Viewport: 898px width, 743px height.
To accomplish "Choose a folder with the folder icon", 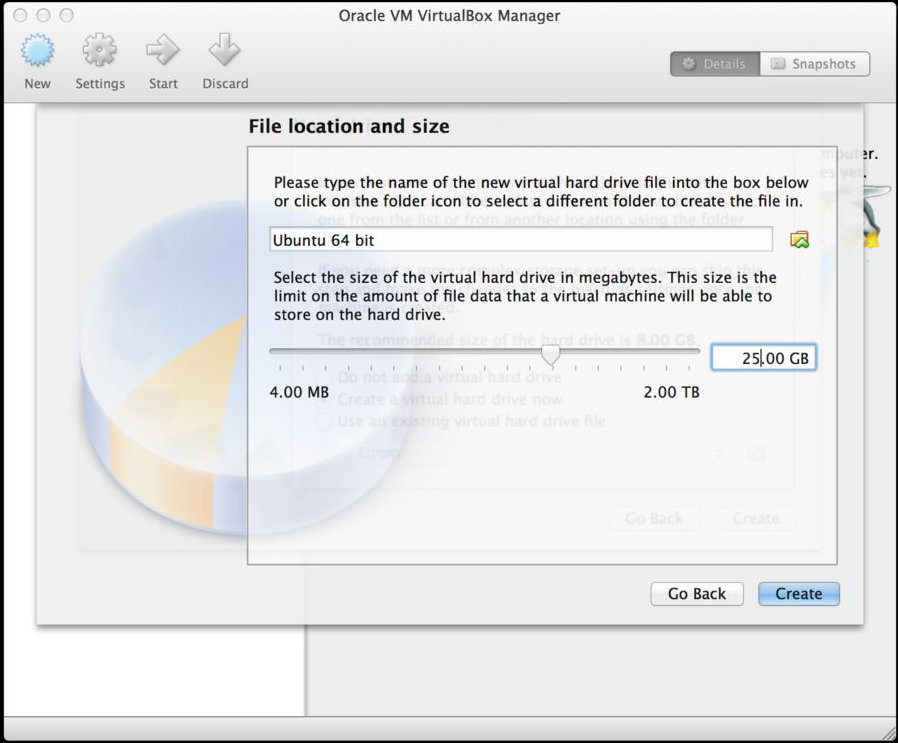I will pos(799,239).
